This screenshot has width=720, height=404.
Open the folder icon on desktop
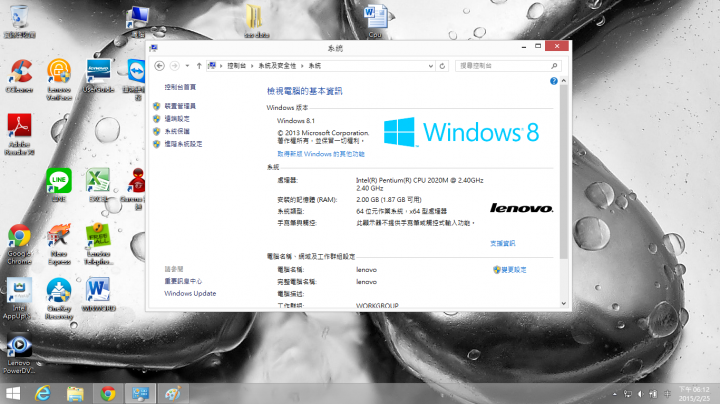coord(255,21)
